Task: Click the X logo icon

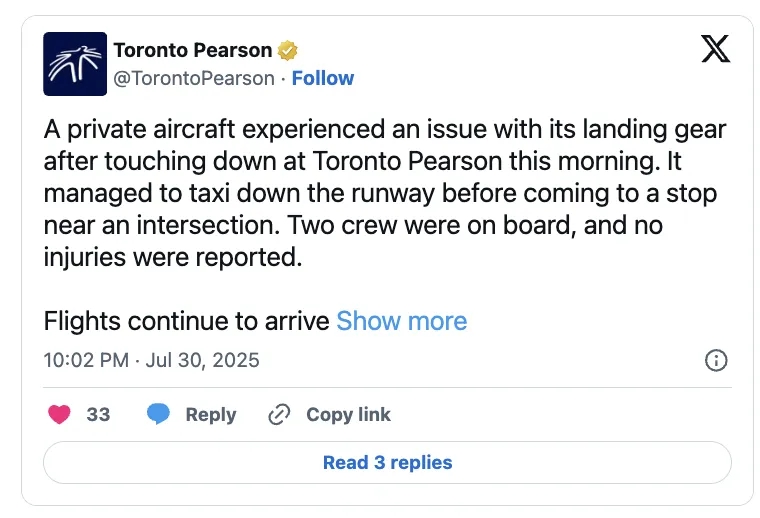Action: coord(715,48)
